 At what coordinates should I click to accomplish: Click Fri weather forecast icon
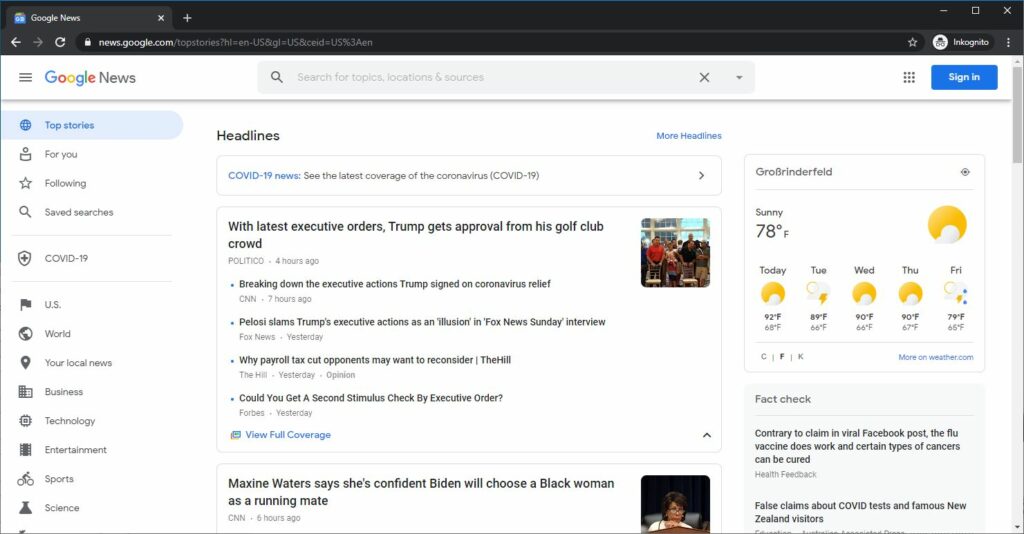coord(955,294)
